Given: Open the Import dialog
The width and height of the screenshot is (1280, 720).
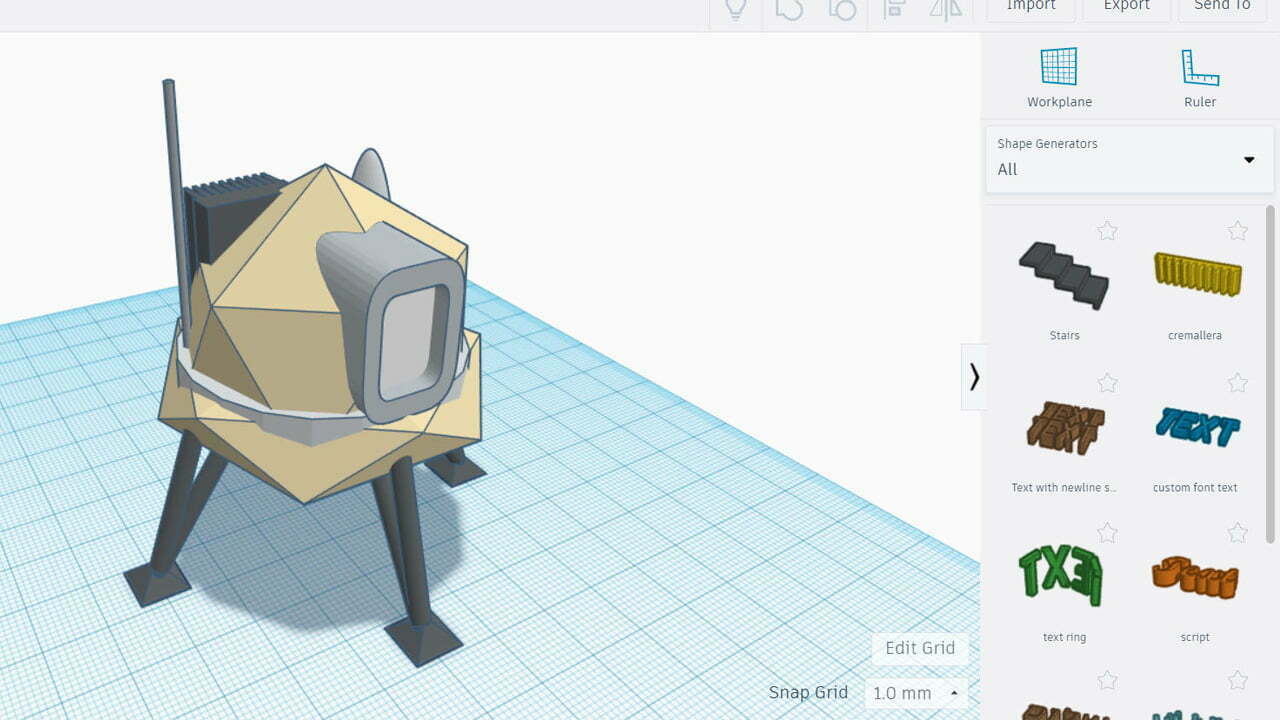Looking at the screenshot, I should [x=1031, y=8].
